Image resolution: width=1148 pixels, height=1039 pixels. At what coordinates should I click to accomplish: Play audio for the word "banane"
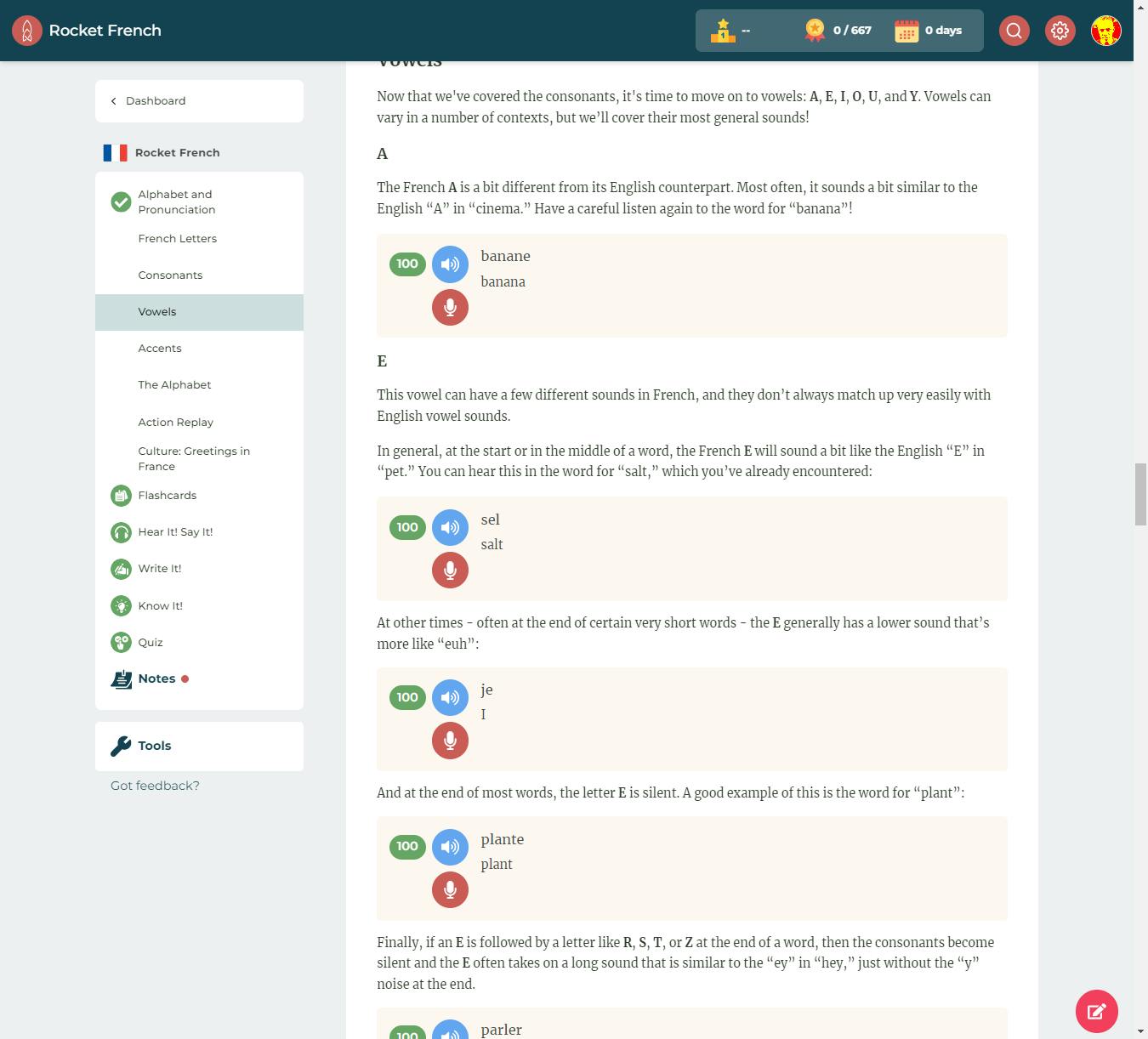(450, 264)
